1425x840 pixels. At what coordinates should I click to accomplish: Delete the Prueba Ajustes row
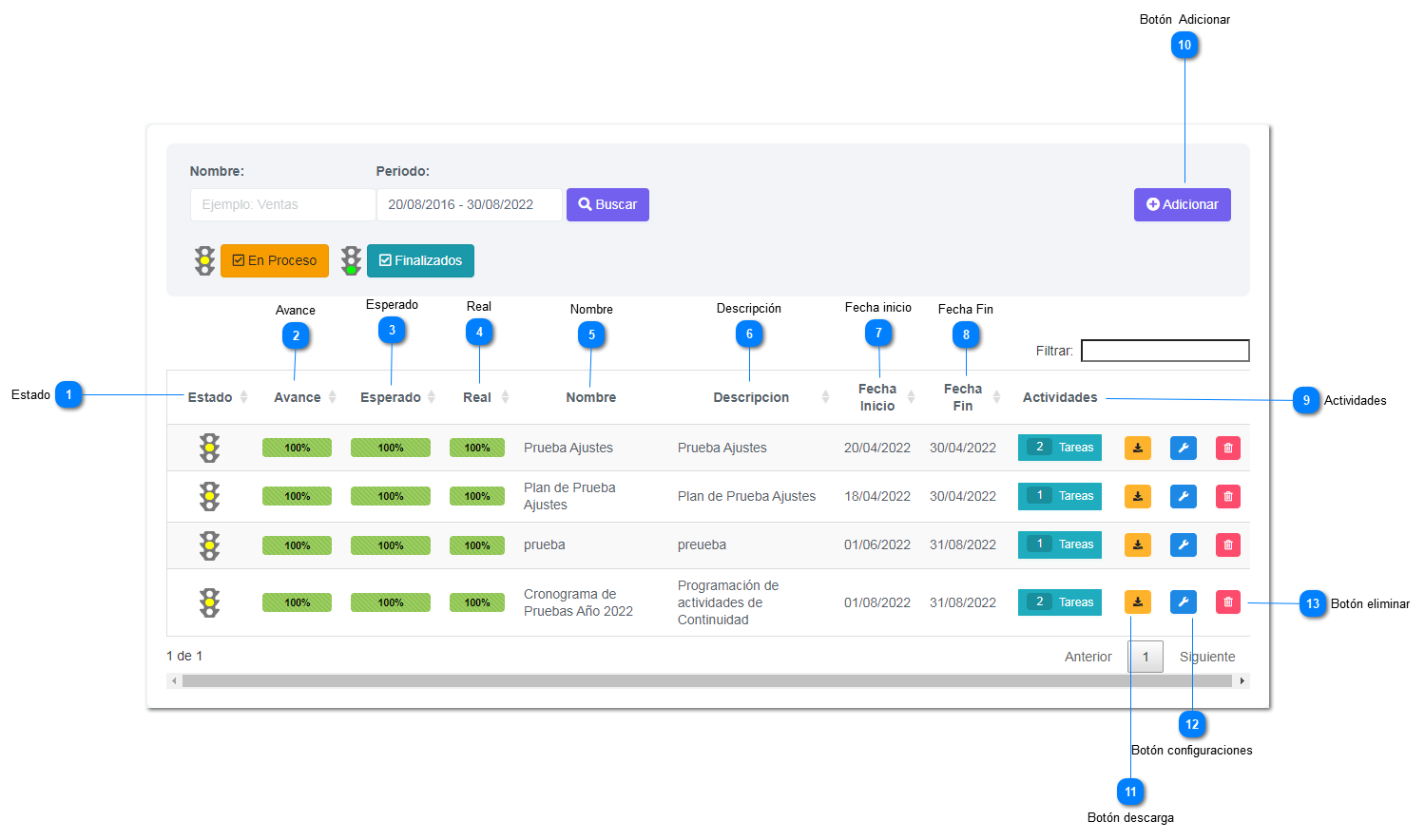(x=1228, y=448)
